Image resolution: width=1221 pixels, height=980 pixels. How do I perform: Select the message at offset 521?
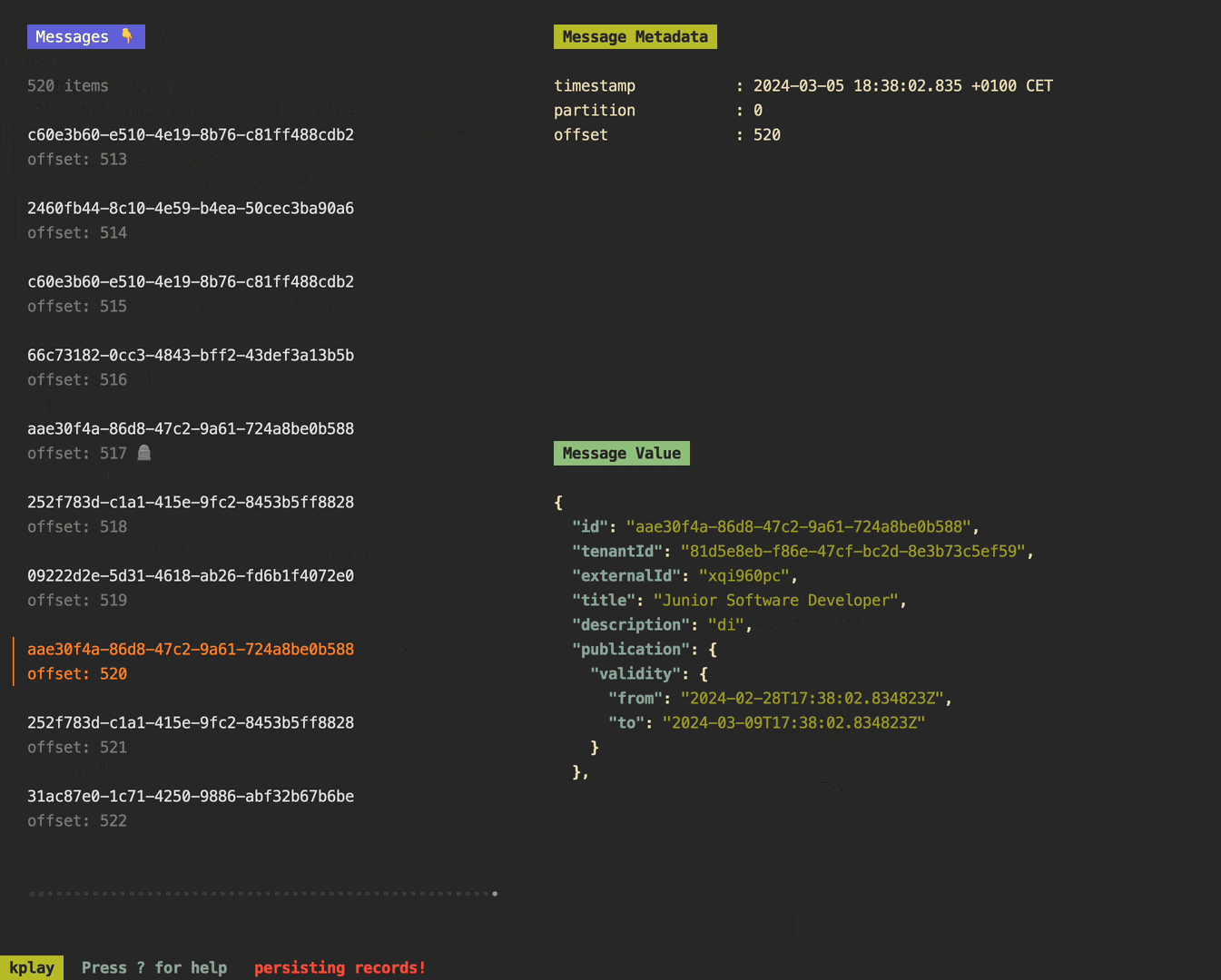(x=190, y=734)
